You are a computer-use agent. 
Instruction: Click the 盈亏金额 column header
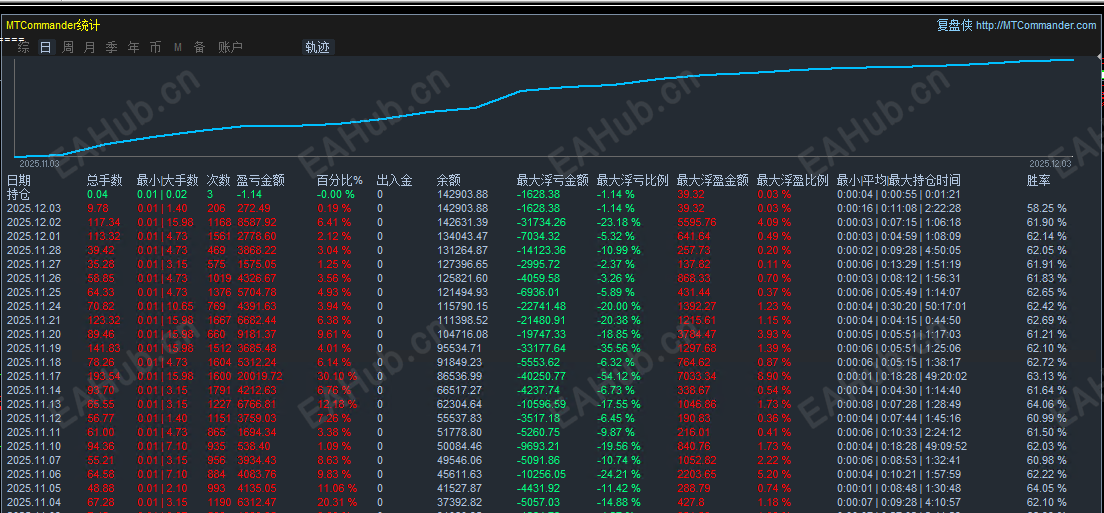261,181
